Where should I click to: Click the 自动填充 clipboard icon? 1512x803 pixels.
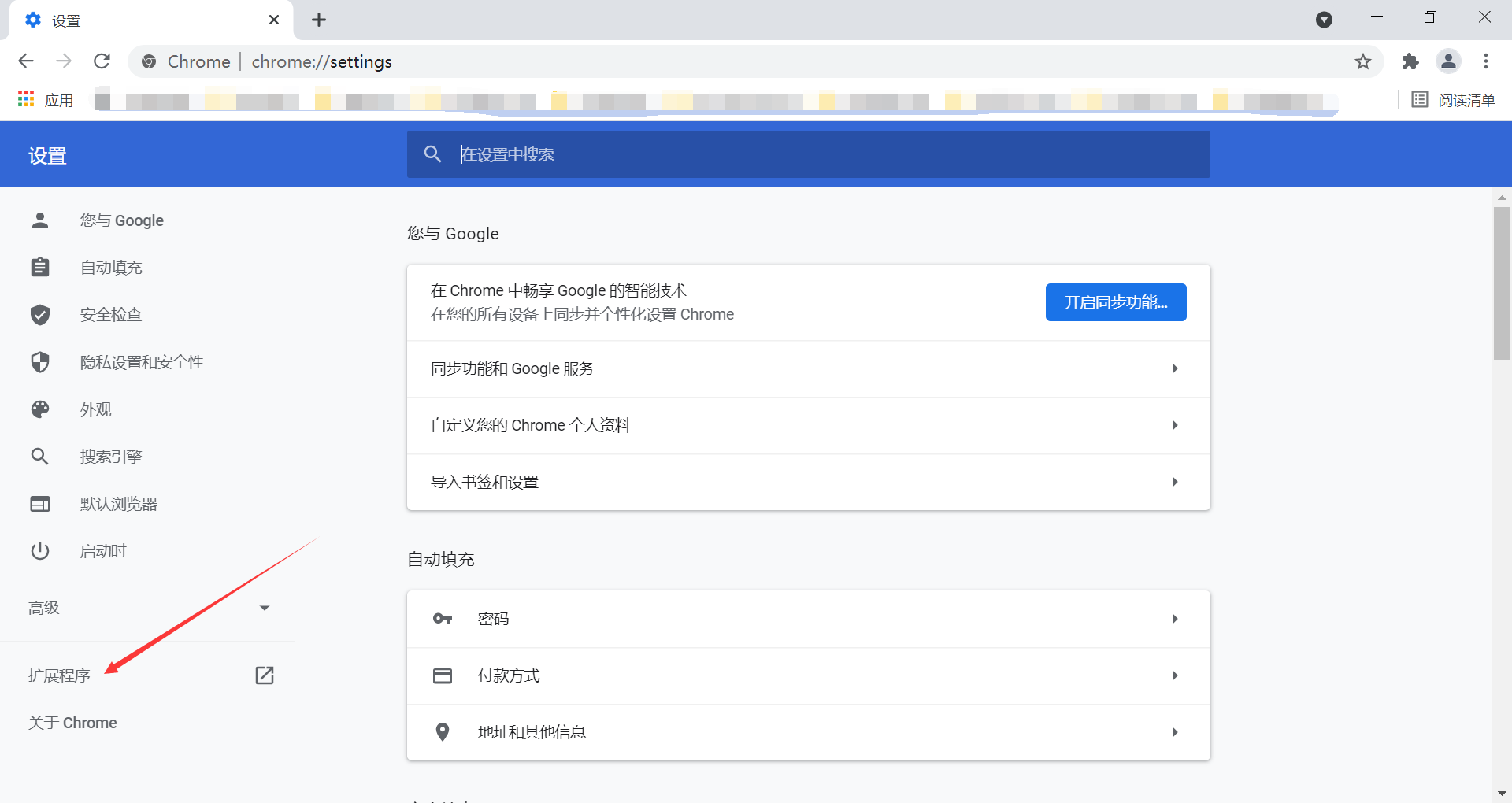[x=40, y=268]
